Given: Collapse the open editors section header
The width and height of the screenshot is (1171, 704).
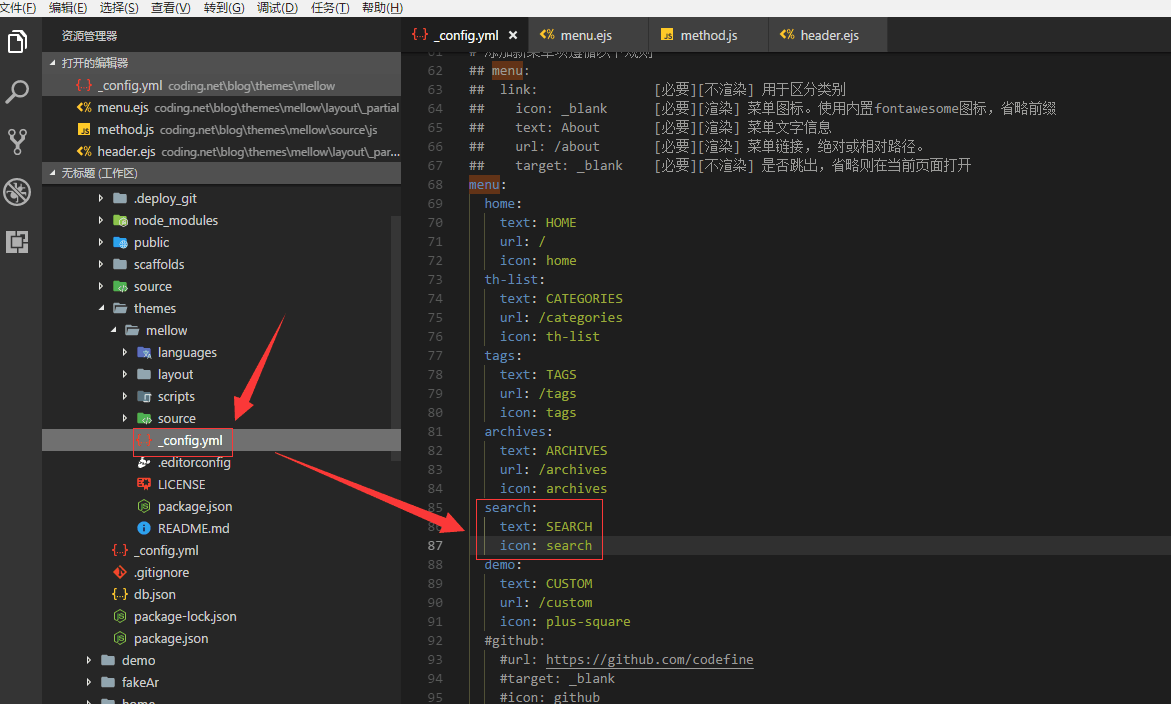Looking at the screenshot, I should (89, 63).
